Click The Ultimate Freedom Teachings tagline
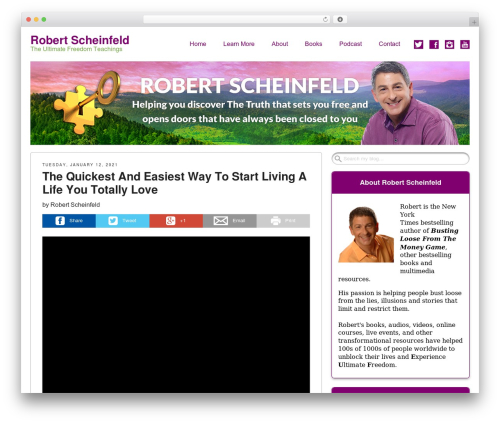 click(76, 49)
